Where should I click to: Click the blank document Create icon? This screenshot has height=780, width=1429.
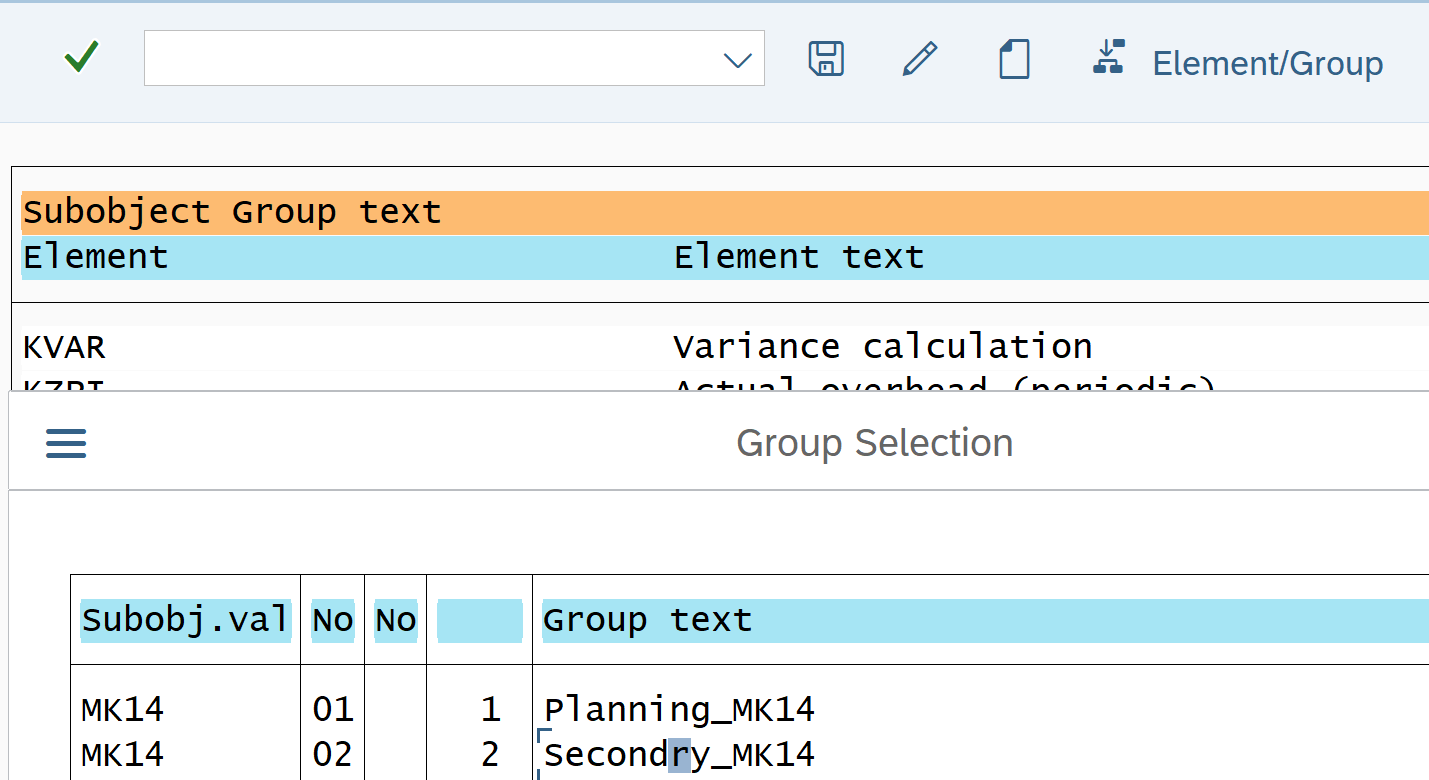point(1014,59)
